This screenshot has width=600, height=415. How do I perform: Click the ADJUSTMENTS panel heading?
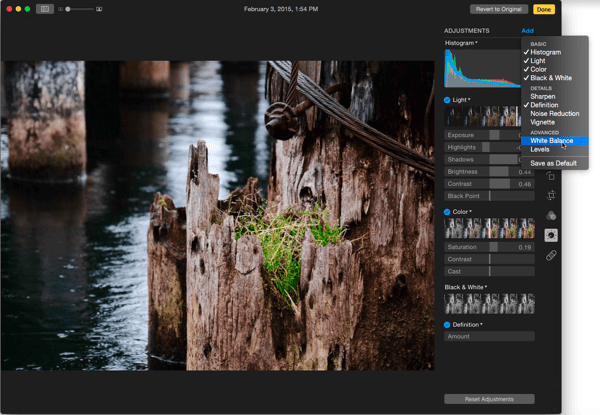click(x=466, y=31)
